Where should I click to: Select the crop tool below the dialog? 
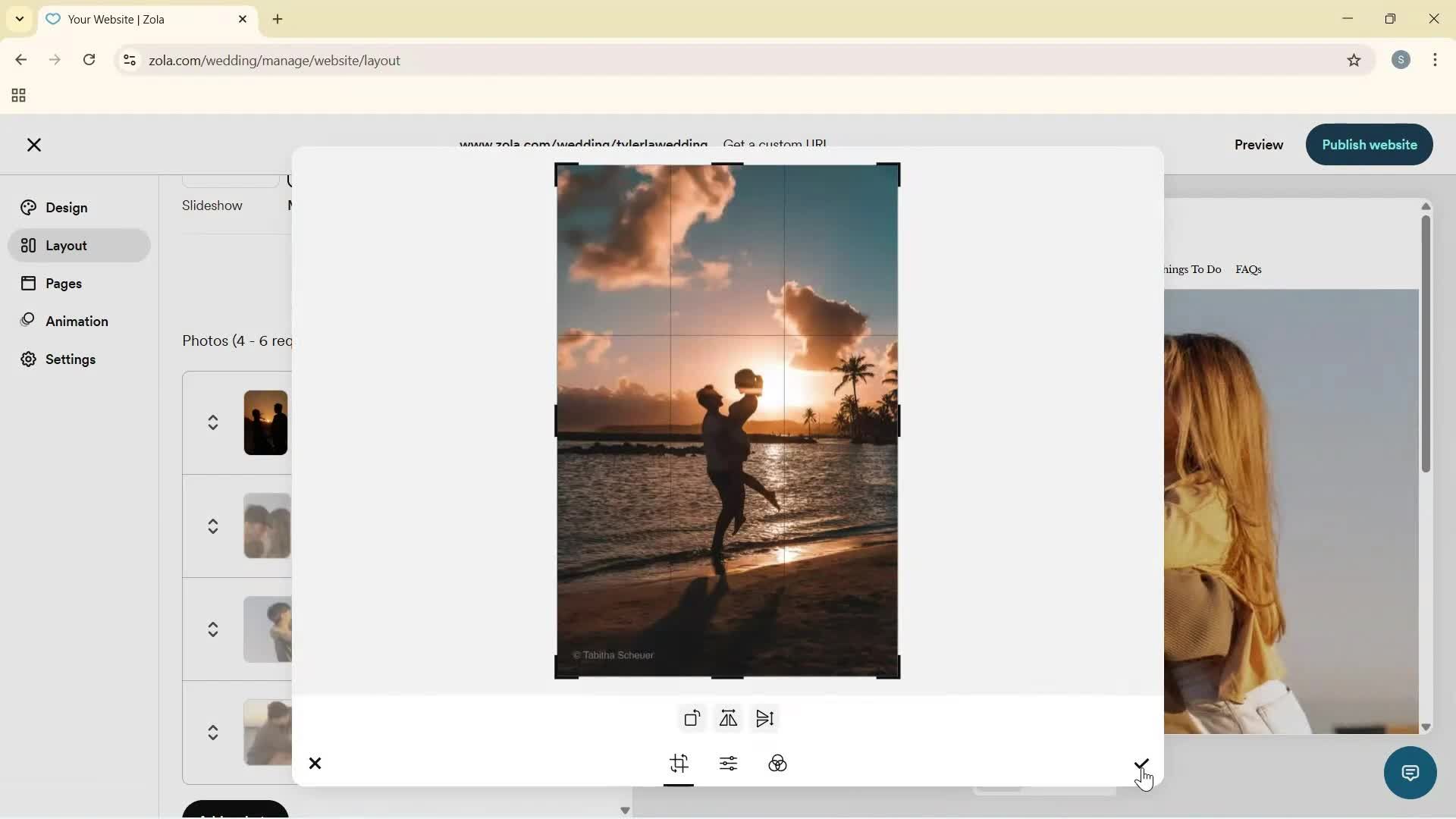(x=679, y=764)
